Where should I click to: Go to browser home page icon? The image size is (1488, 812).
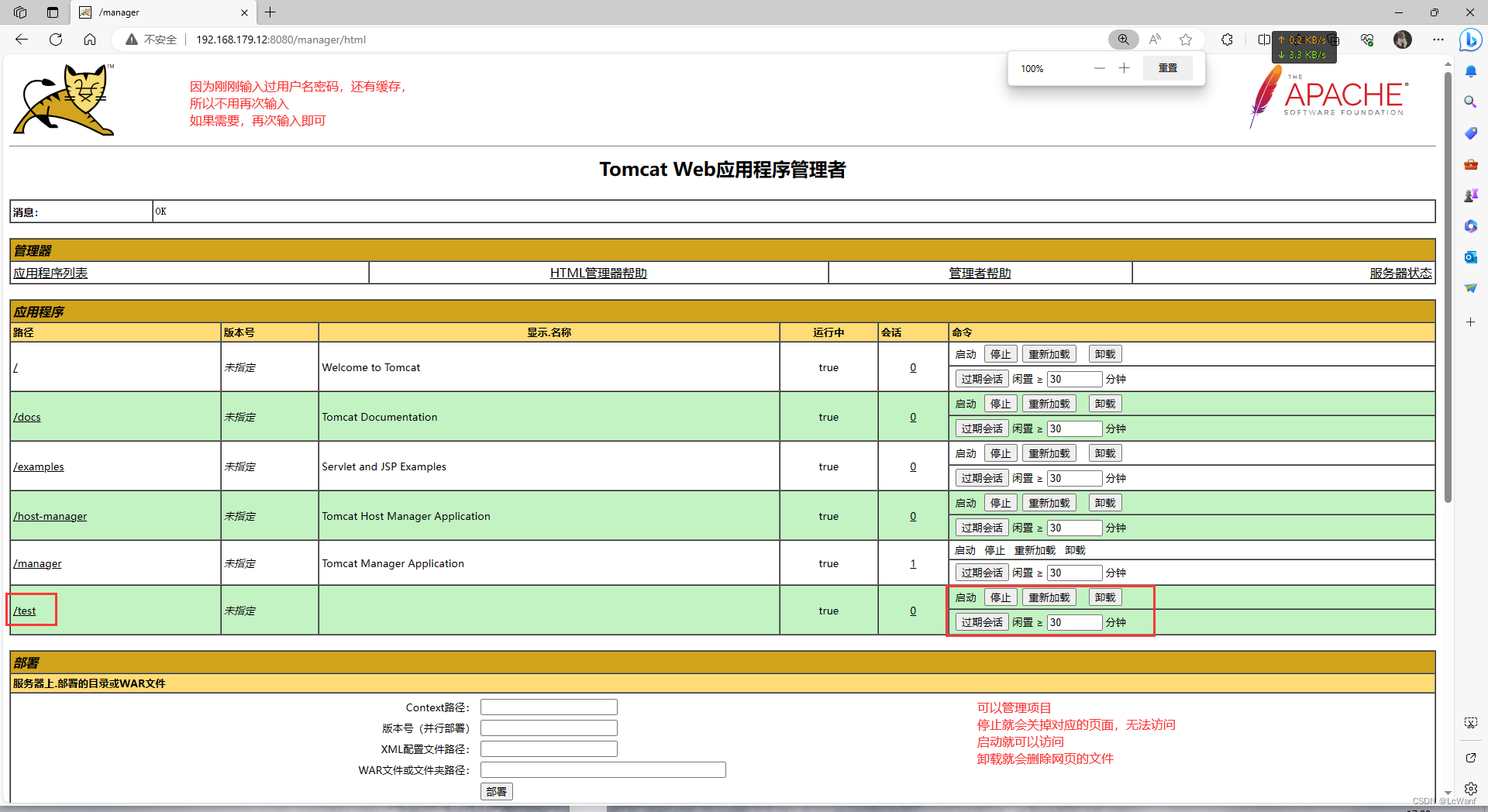(90, 40)
